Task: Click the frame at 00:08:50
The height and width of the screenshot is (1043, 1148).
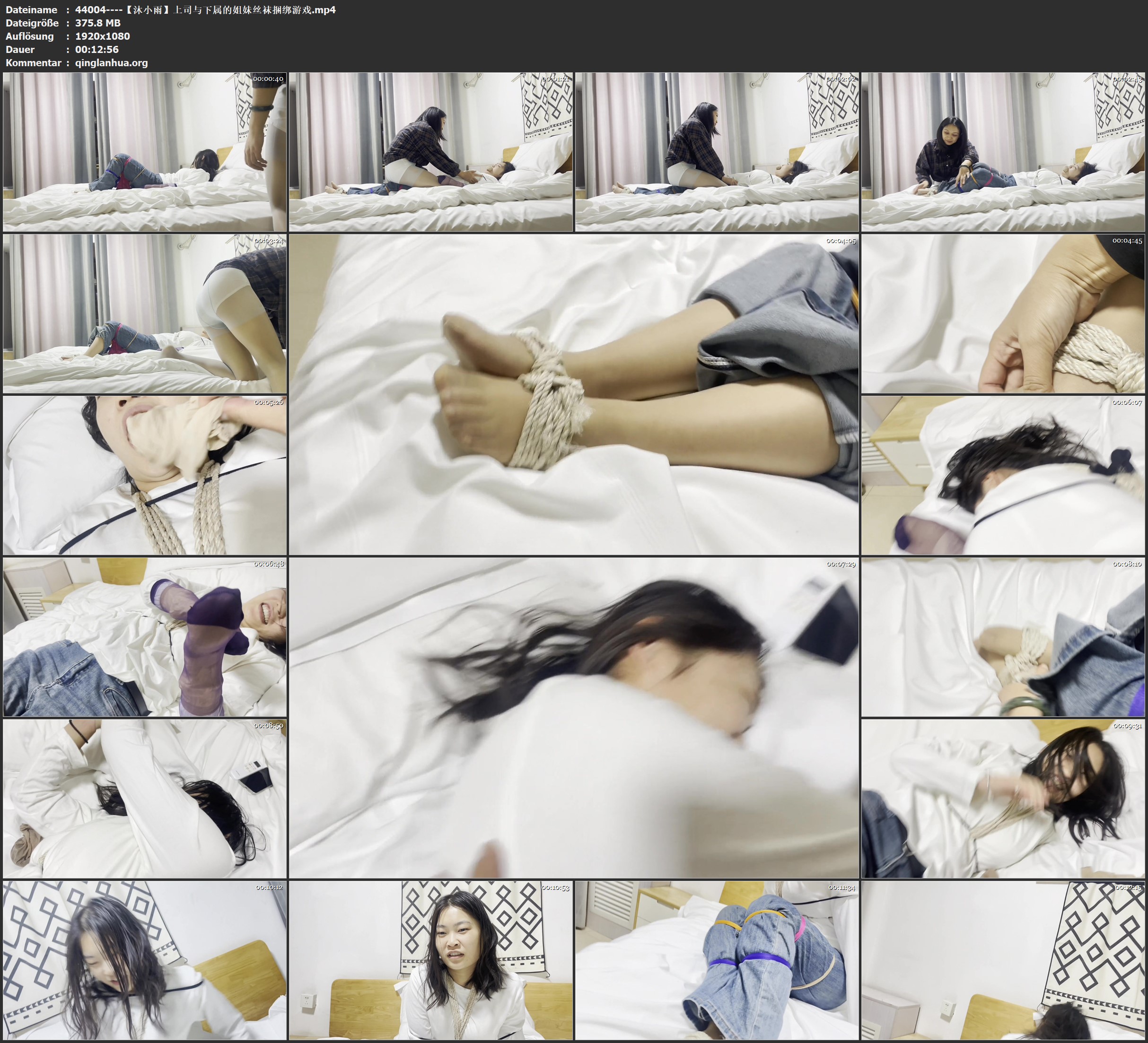Action: [145, 798]
